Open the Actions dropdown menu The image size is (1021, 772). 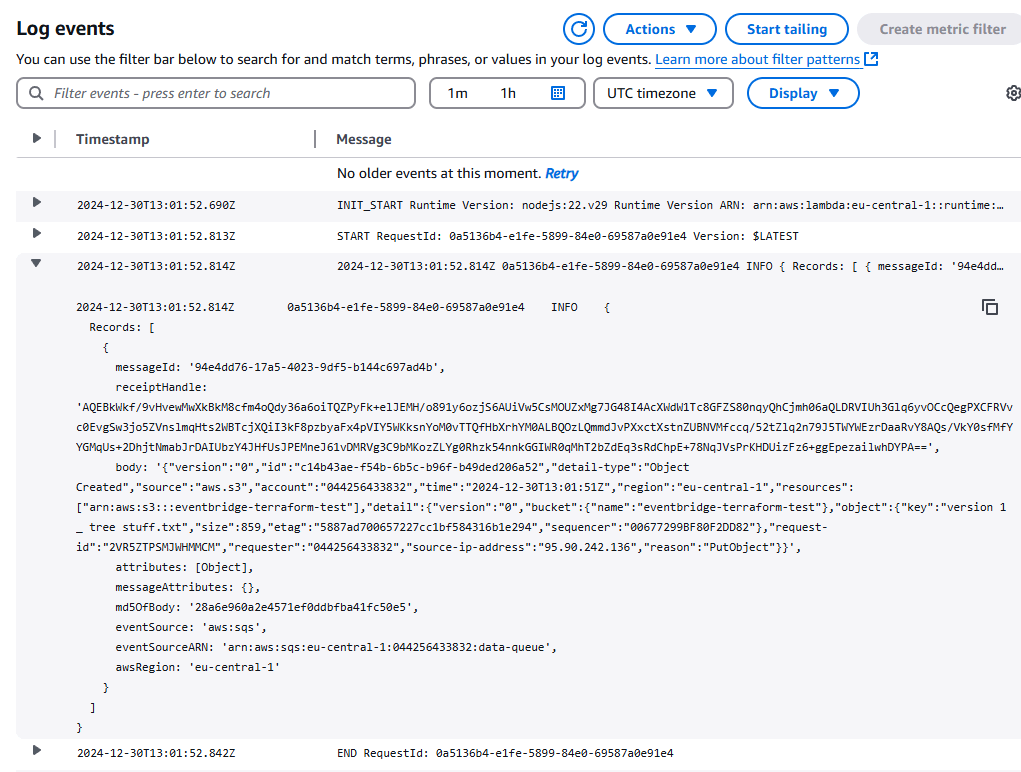click(x=660, y=29)
